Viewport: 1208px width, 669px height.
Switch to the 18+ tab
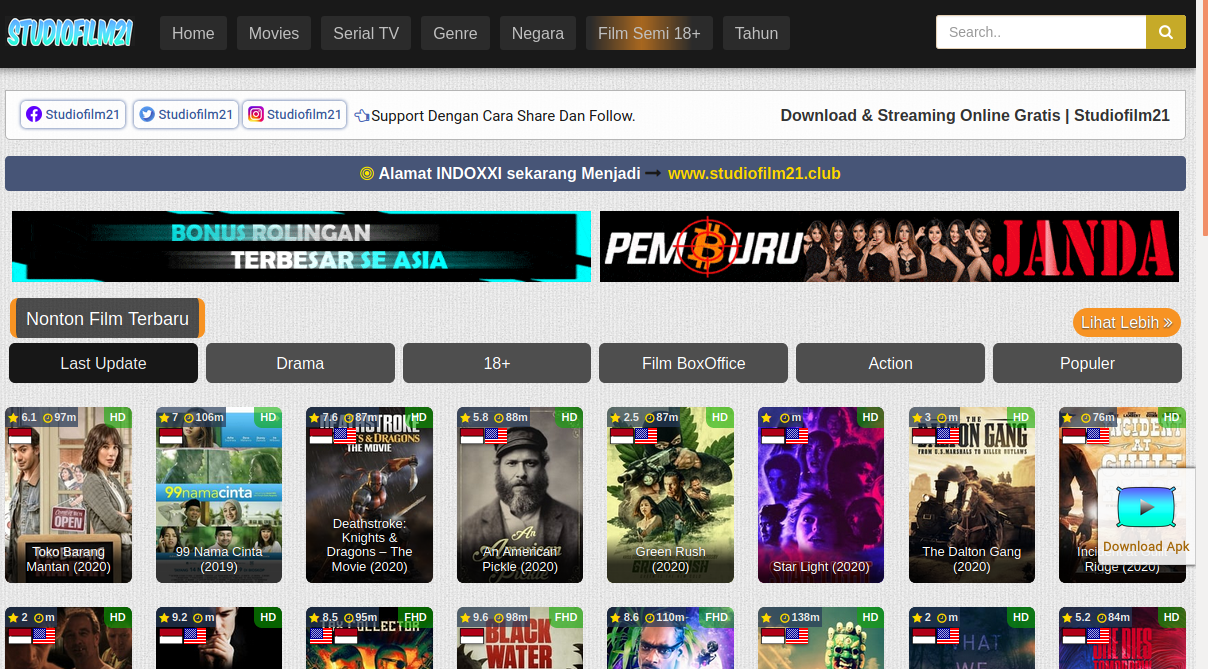(x=497, y=363)
